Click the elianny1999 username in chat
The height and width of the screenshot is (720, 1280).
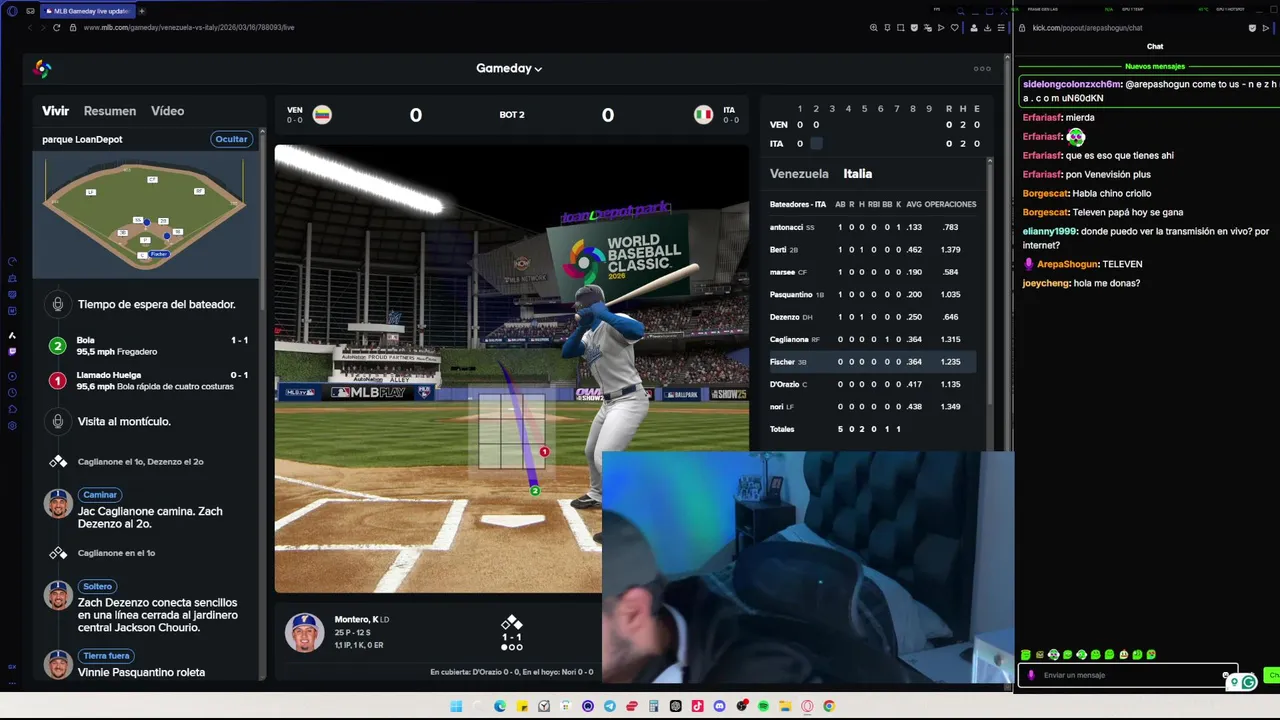(1049, 231)
